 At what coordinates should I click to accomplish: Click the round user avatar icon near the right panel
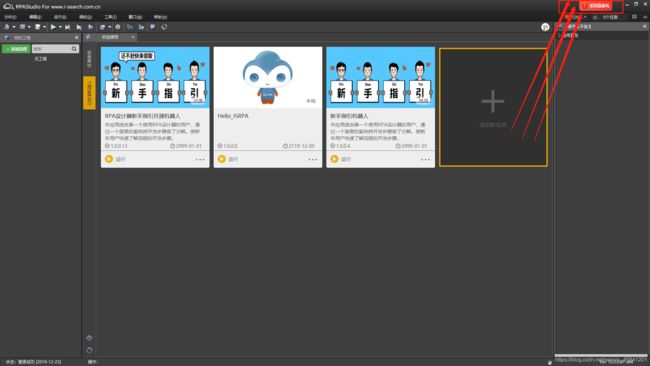[x=545, y=27]
